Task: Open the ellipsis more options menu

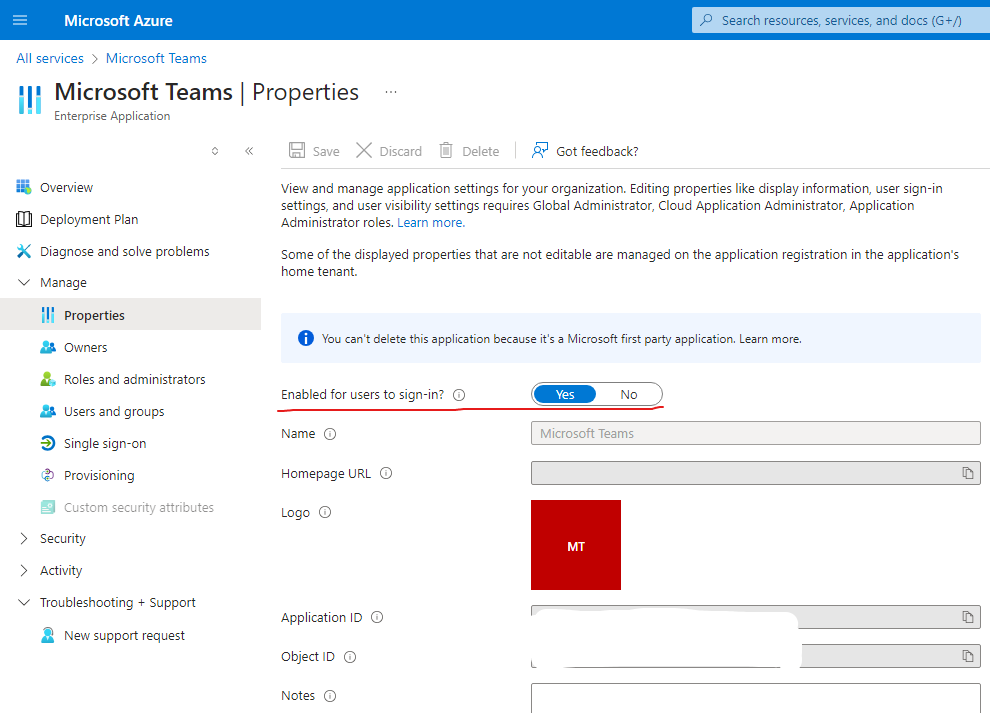Action: point(391,92)
